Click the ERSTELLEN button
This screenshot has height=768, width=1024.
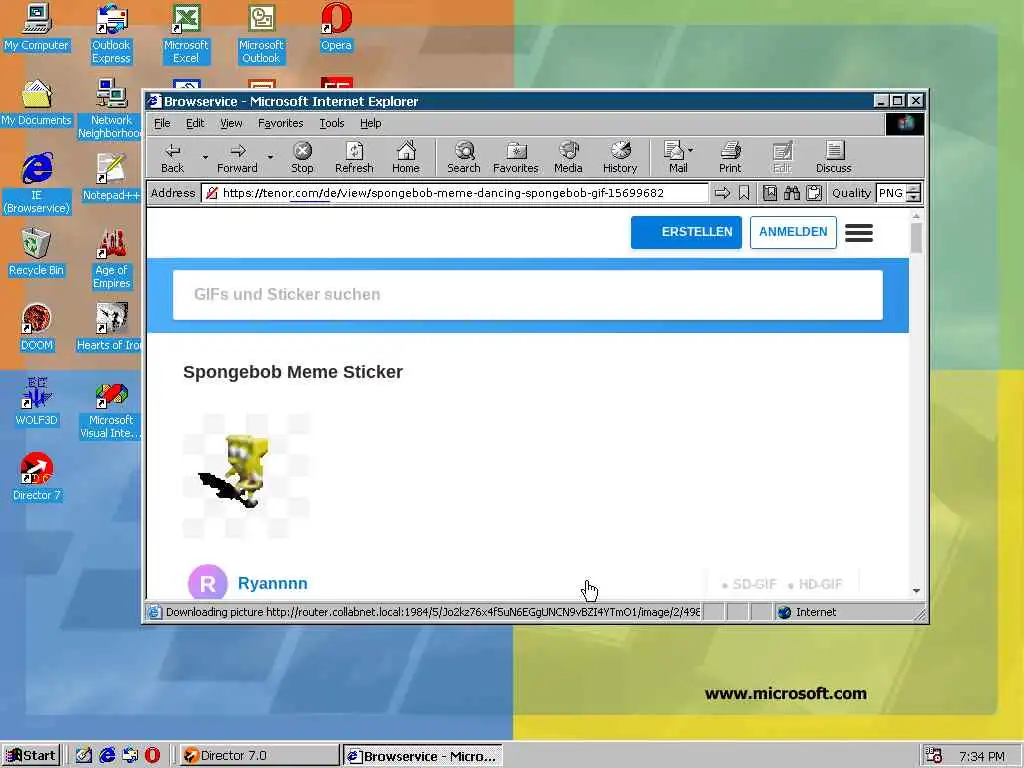point(686,232)
